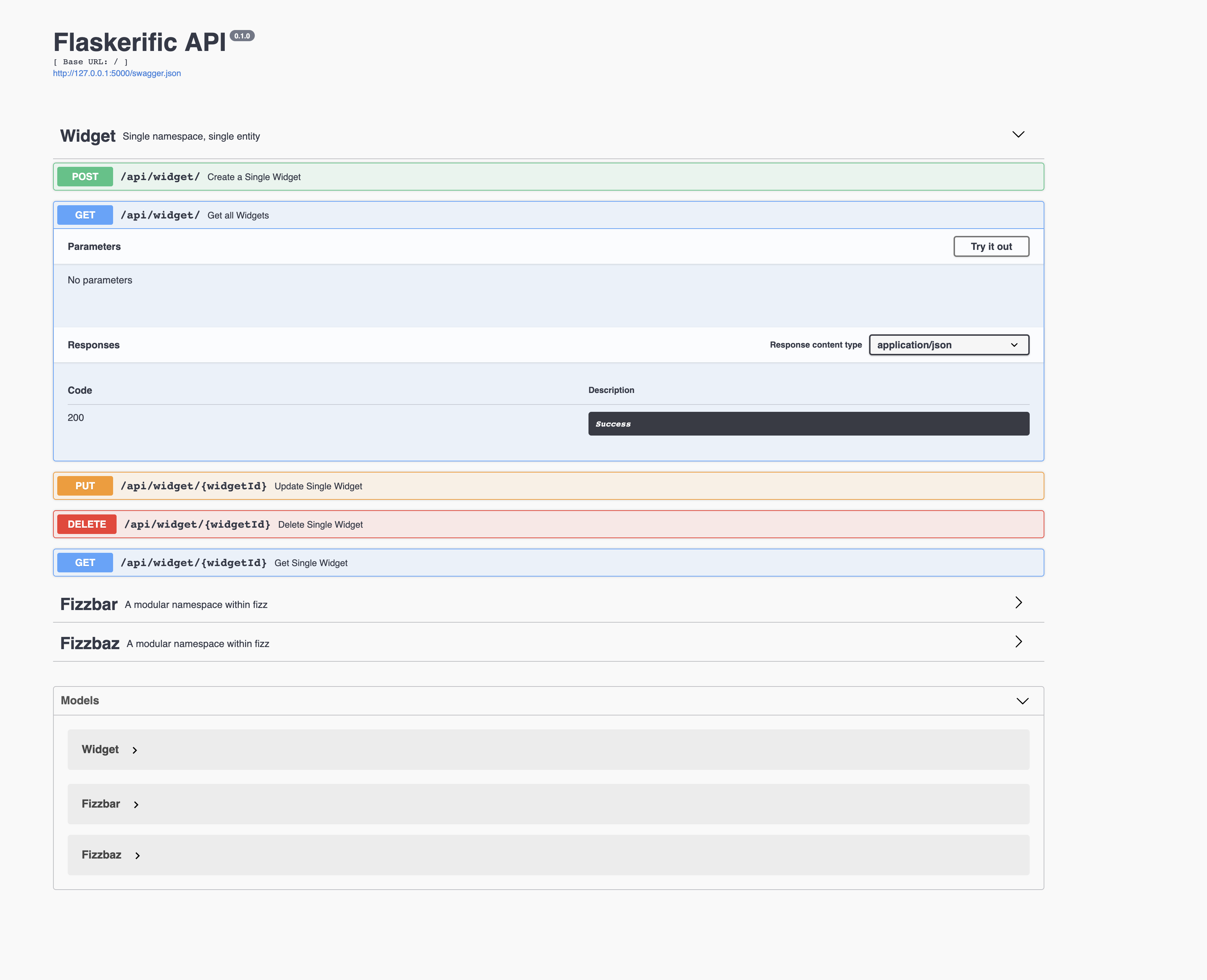This screenshot has width=1207, height=980.
Task: Click the Try it out button
Action: pyautogui.click(x=991, y=247)
